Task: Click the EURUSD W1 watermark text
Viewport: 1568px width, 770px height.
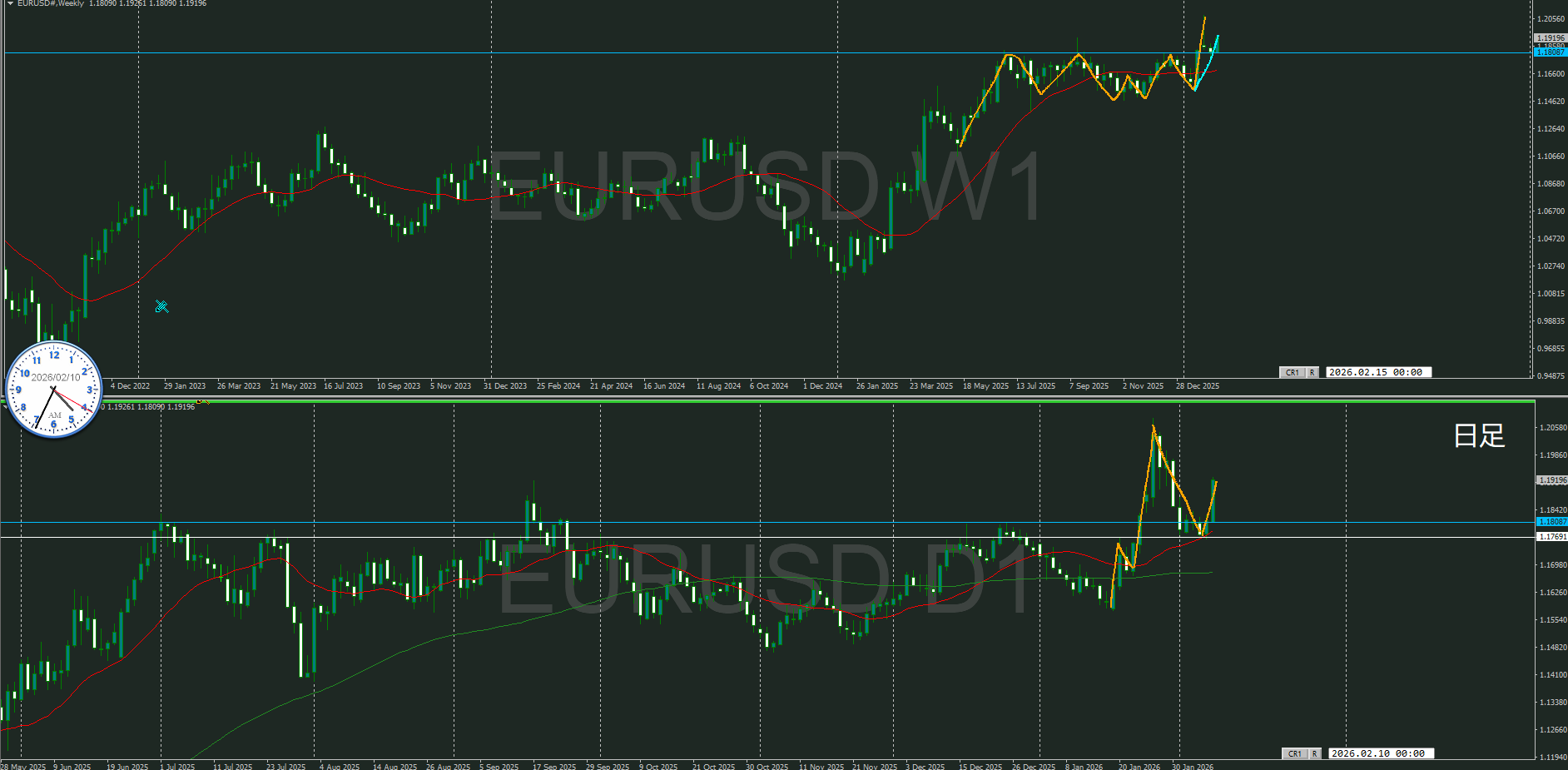Action: tap(766, 187)
